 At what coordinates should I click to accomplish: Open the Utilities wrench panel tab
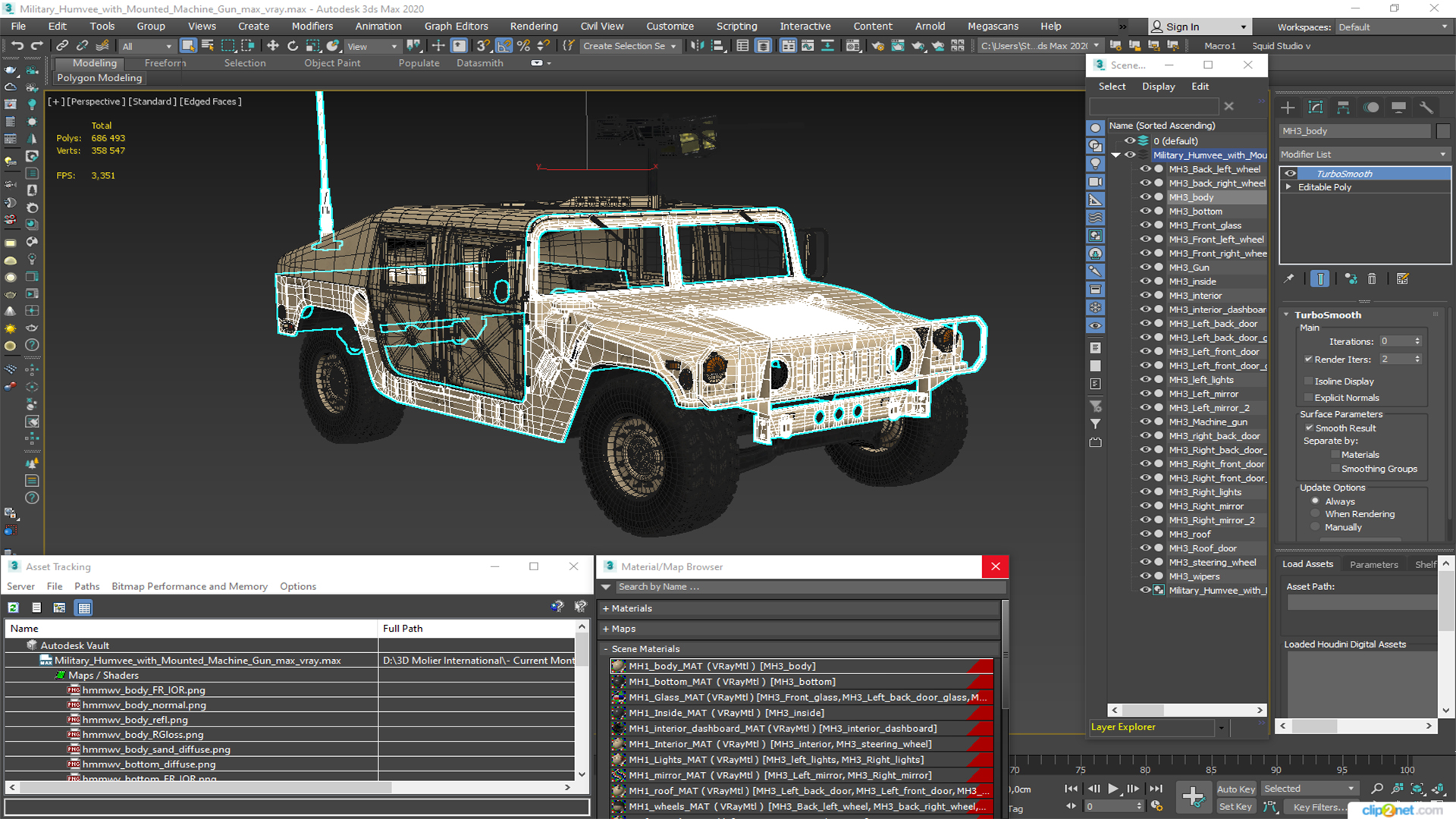point(1426,108)
